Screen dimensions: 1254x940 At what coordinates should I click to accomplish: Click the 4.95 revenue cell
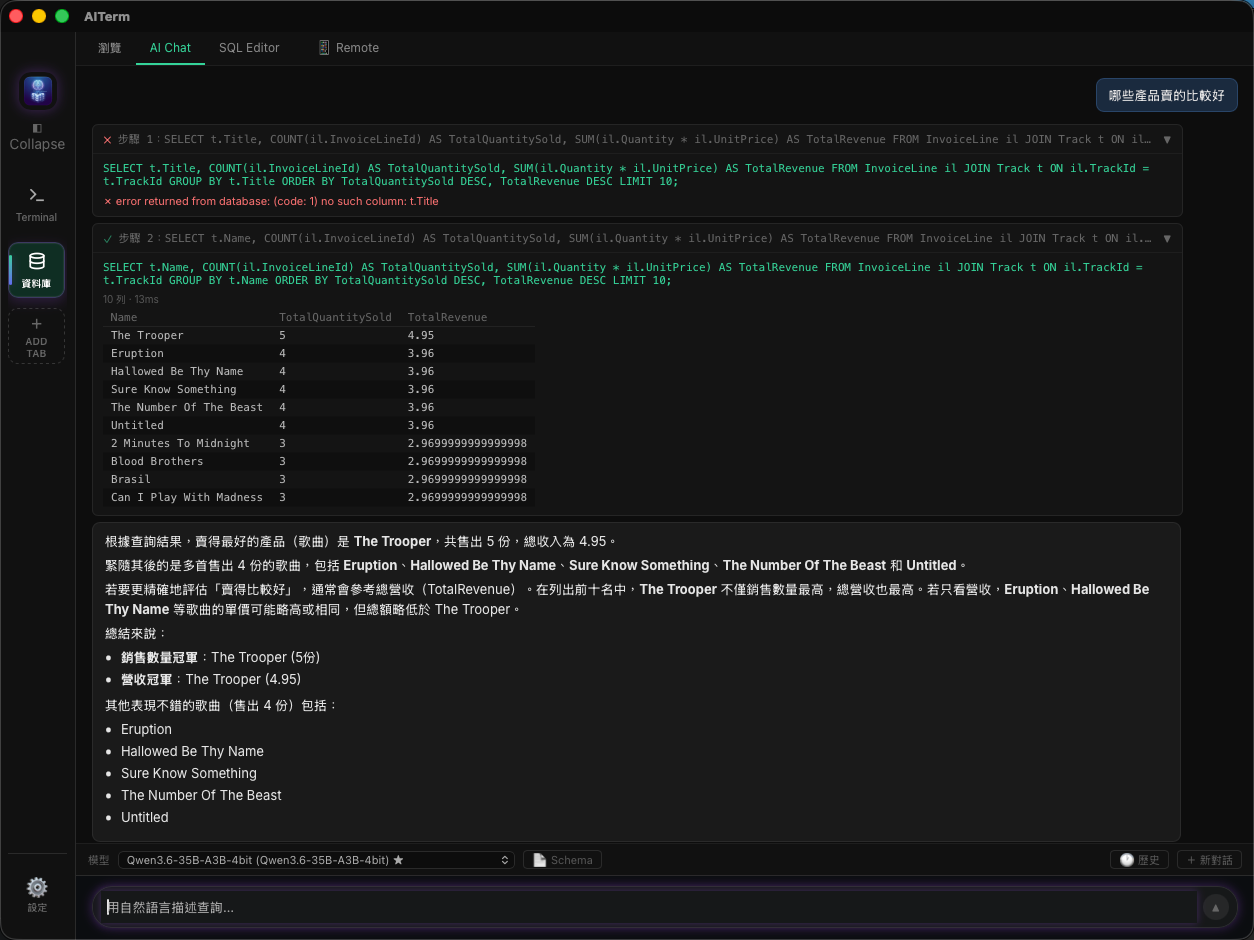point(421,336)
